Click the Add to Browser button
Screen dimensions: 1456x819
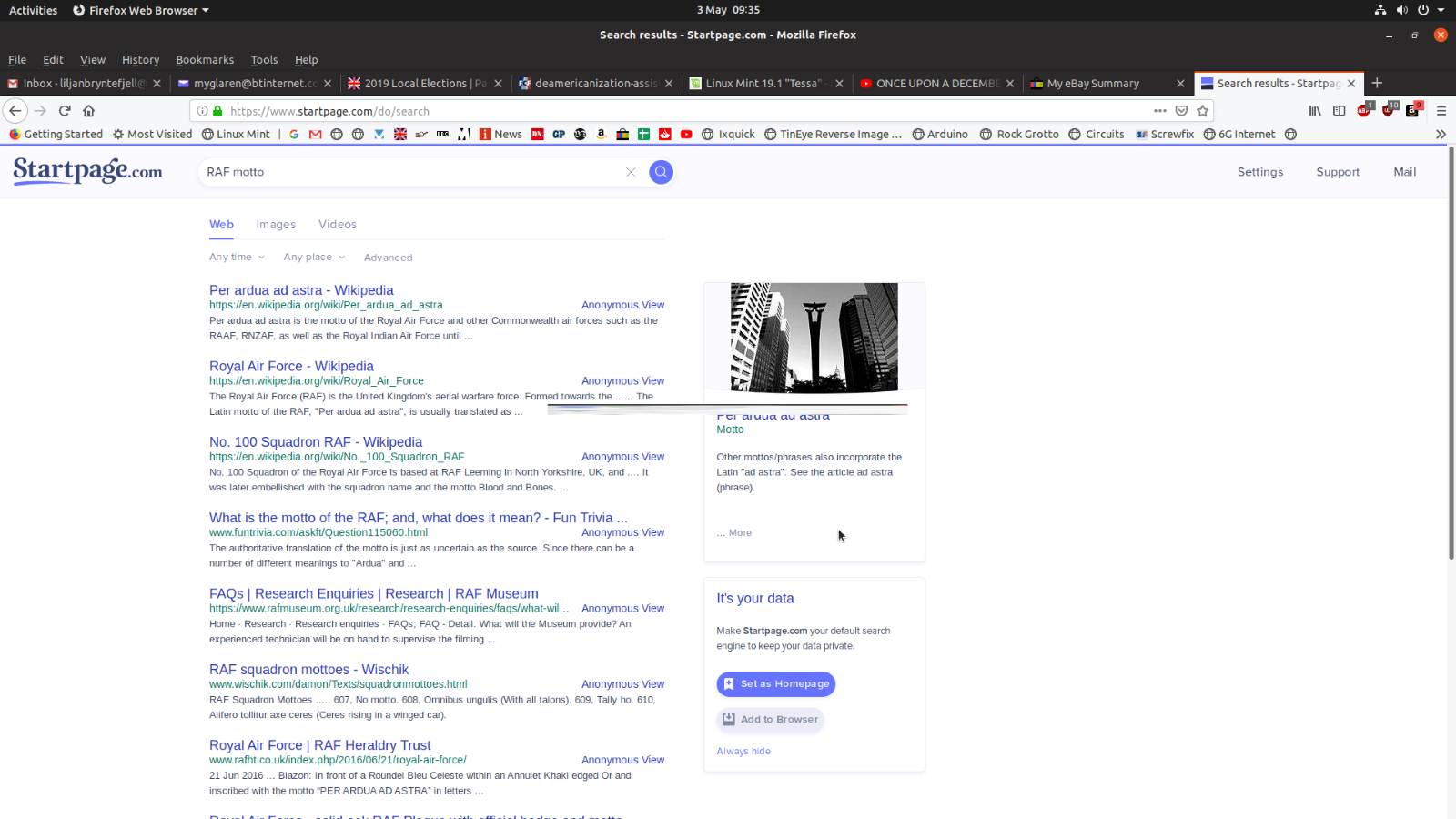[x=770, y=720]
